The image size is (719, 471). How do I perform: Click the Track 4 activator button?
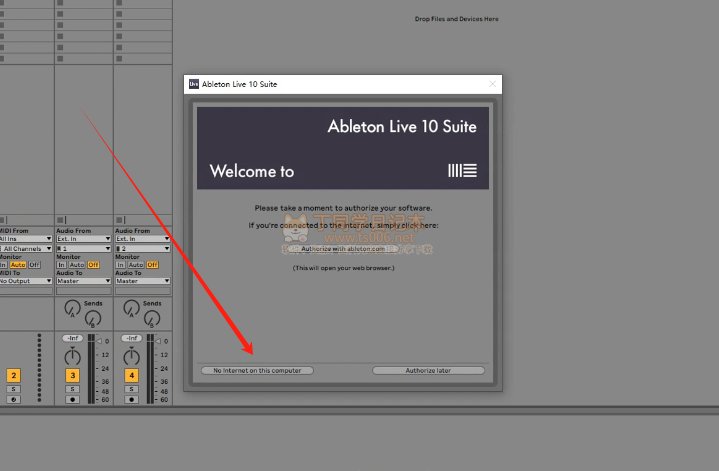131,375
